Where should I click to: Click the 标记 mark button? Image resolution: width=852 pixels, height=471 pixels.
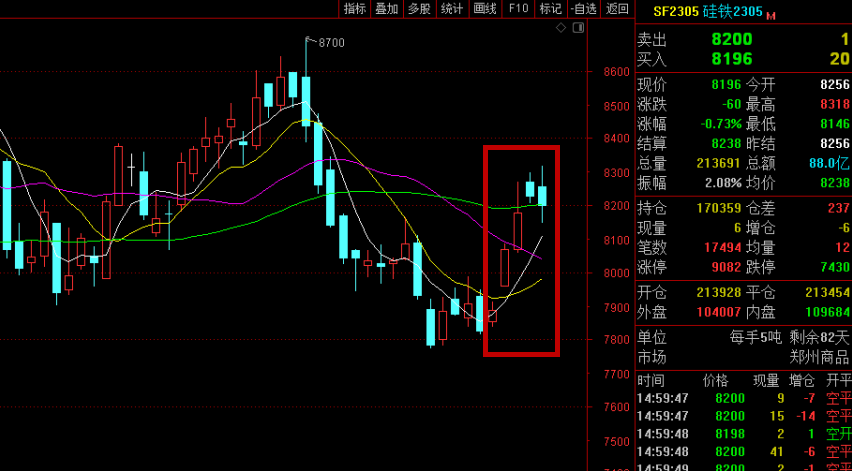pyautogui.click(x=550, y=8)
